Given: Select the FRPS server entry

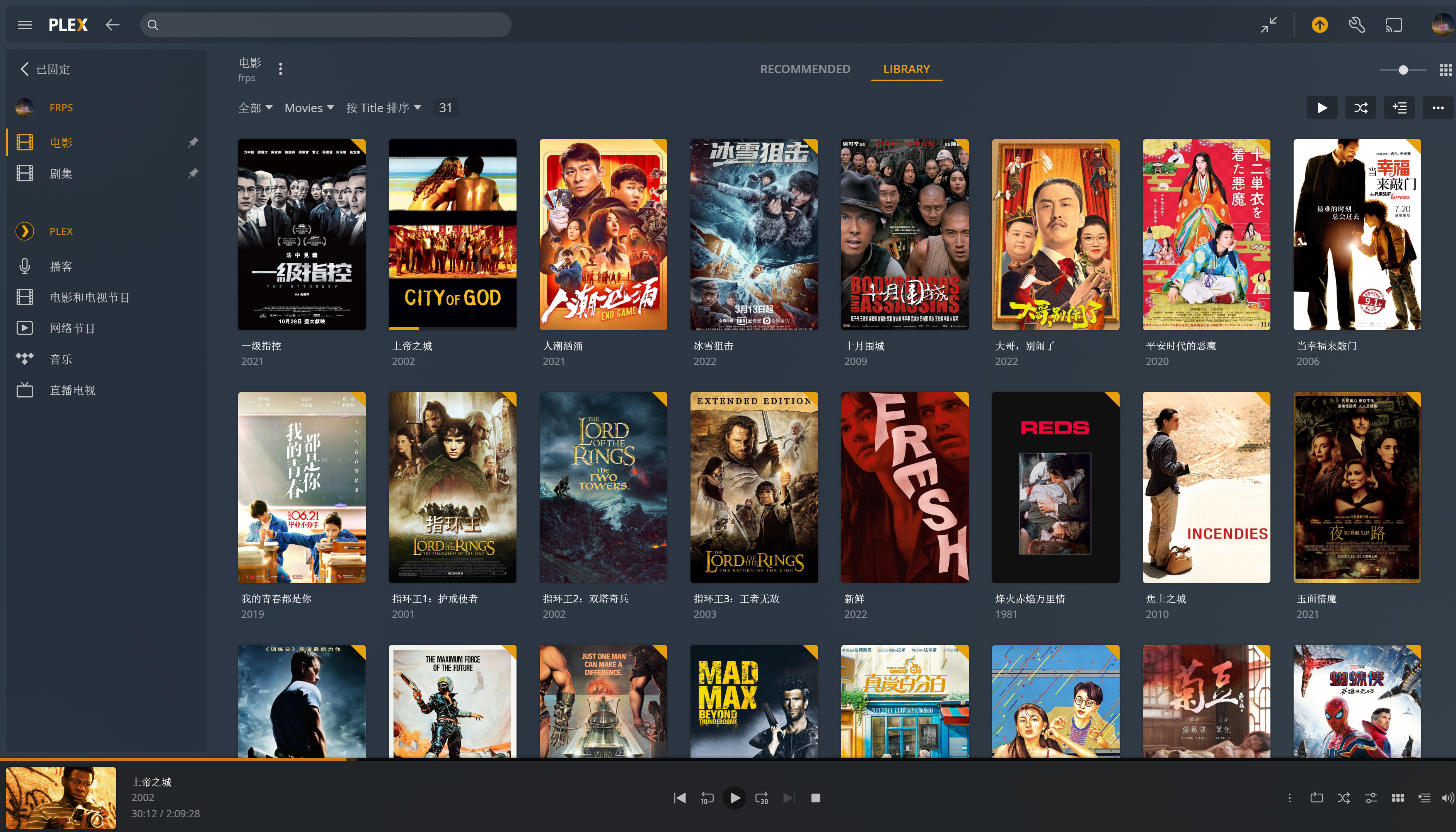Looking at the screenshot, I should (x=61, y=107).
